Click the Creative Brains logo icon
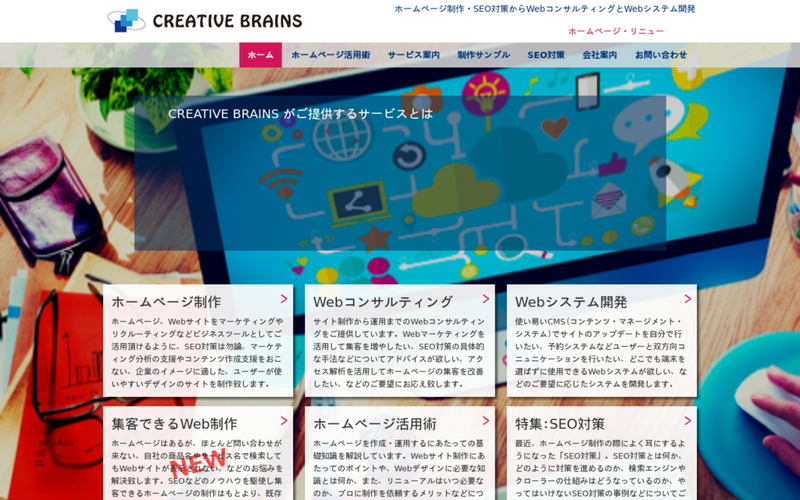The height and width of the screenshot is (500, 800). (126, 20)
